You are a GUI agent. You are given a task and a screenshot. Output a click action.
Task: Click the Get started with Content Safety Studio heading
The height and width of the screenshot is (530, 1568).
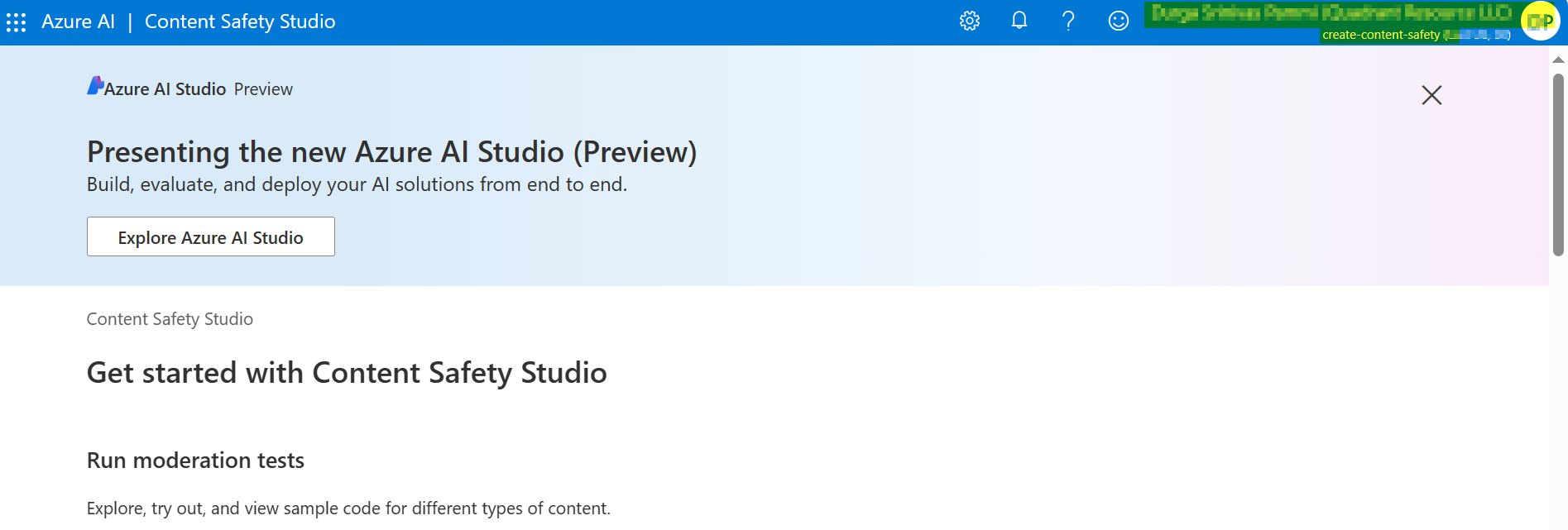coord(347,373)
